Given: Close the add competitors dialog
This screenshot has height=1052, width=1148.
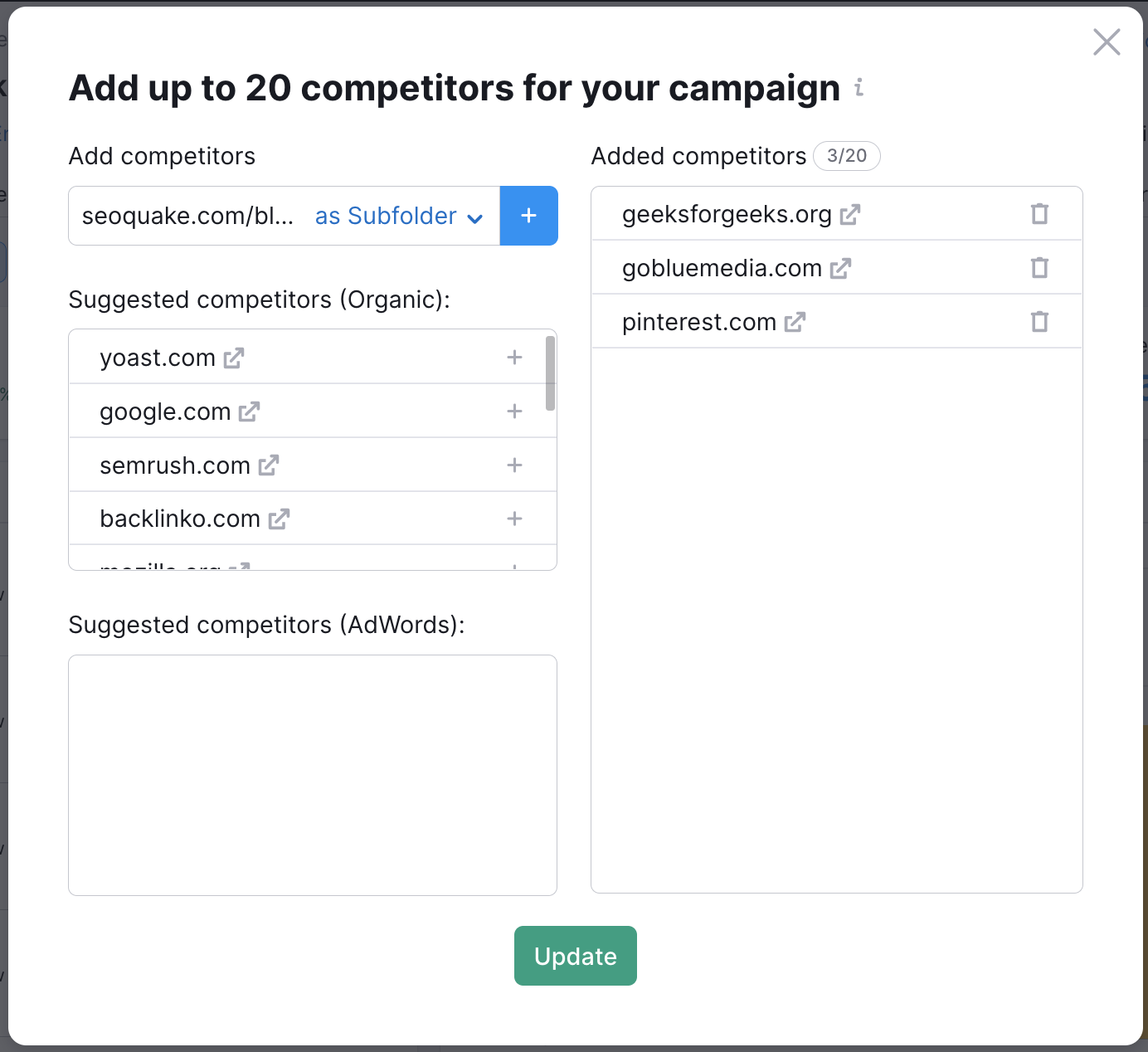Looking at the screenshot, I should click(1106, 42).
